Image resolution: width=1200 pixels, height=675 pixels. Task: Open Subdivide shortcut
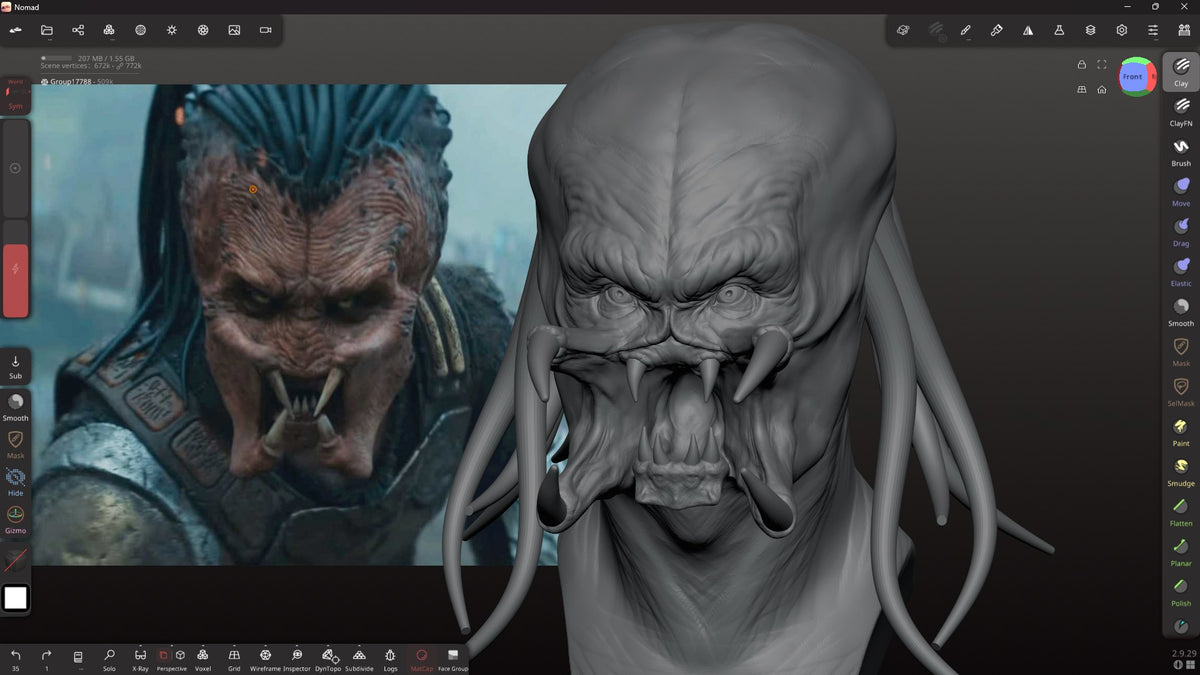pyautogui.click(x=359, y=659)
